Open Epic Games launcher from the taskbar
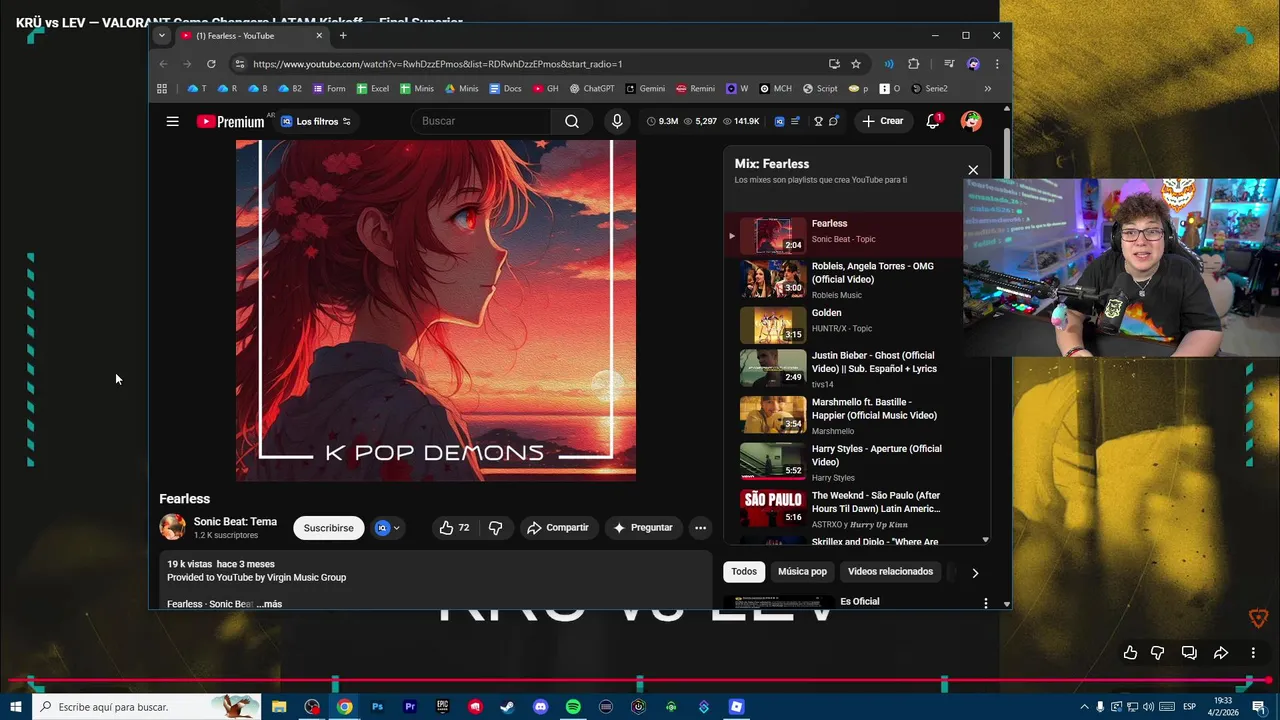The width and height of the screenshot is (1280, 720). click(442, 707)
